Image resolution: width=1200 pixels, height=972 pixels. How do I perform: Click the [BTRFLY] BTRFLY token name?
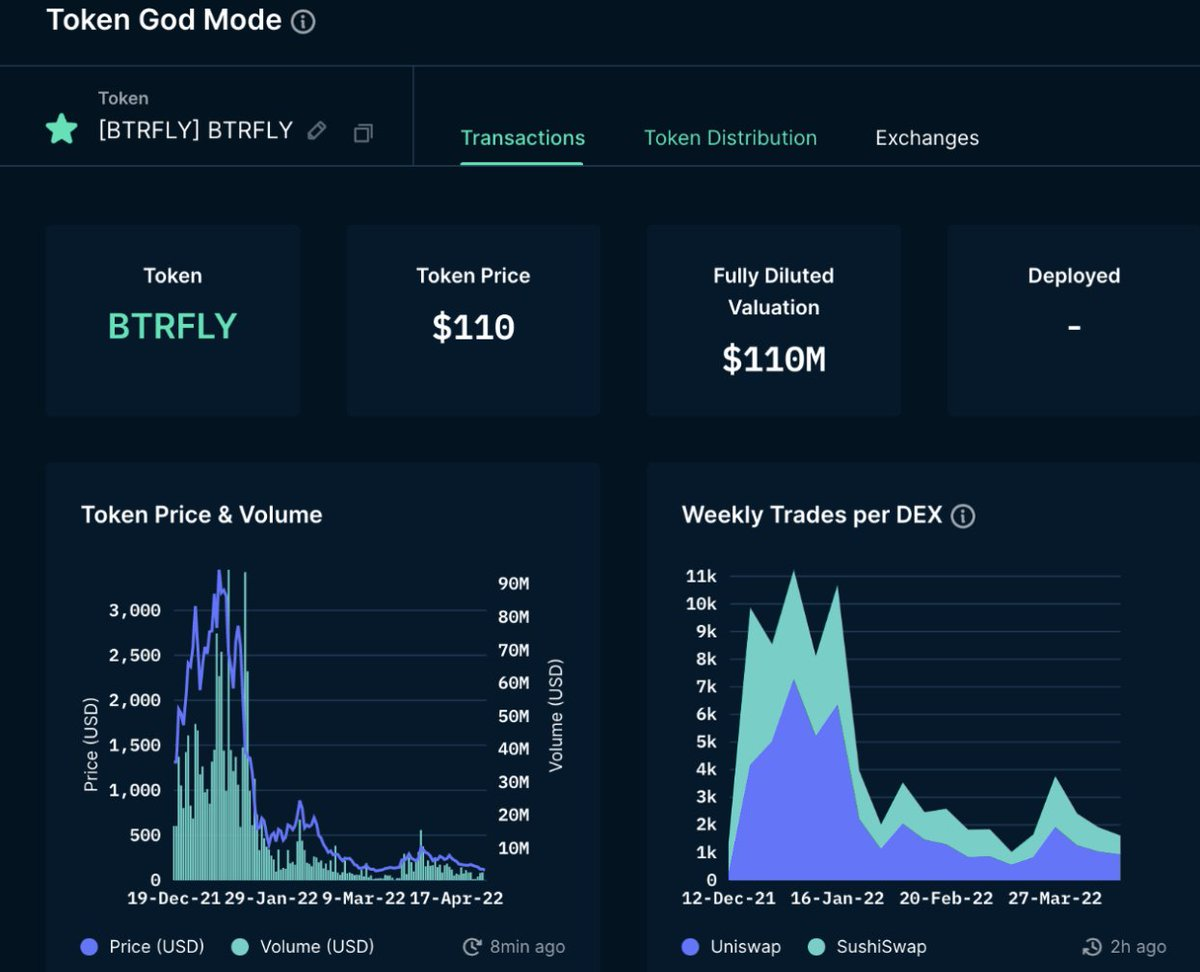tap(195, 130)
